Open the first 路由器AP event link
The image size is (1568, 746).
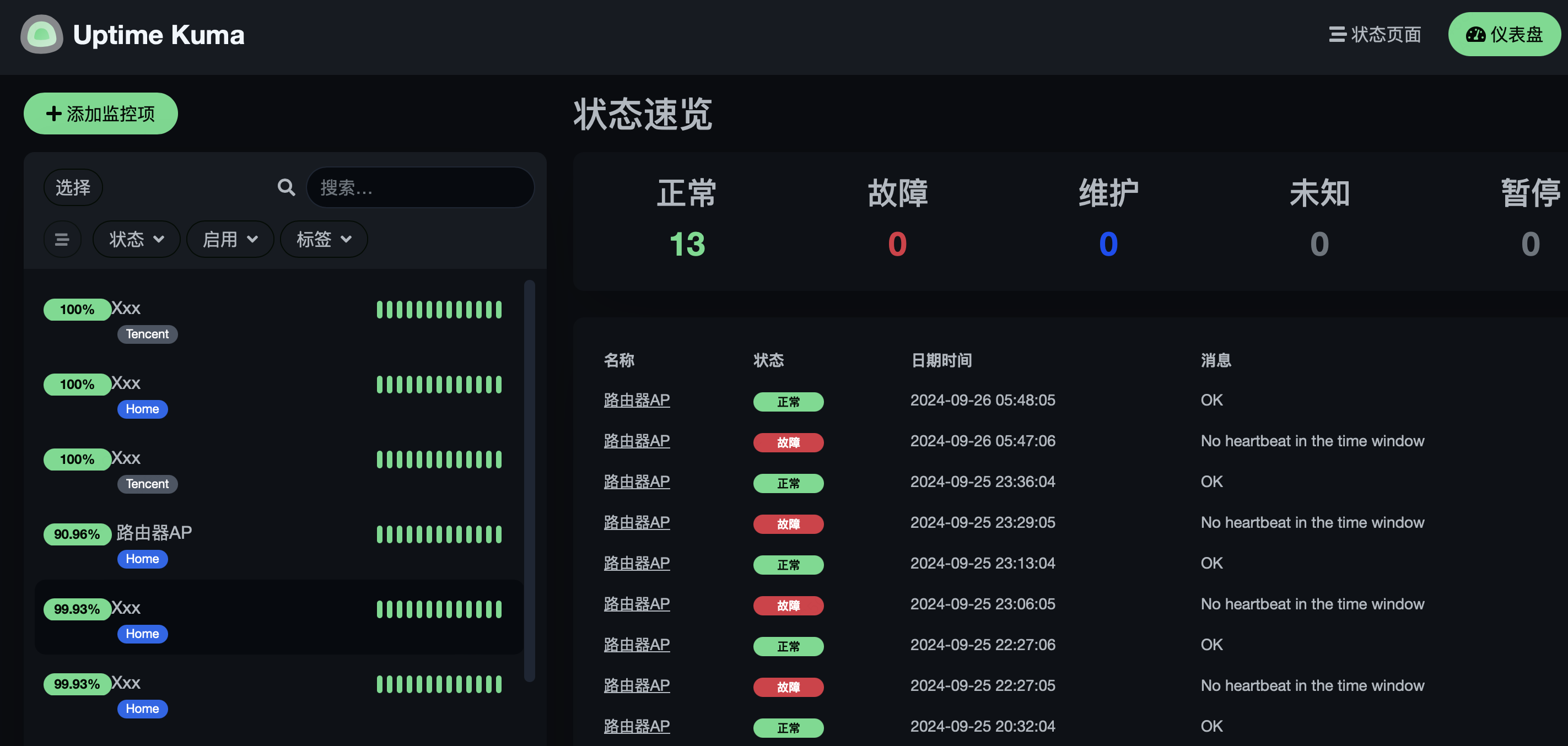(637, 400)
